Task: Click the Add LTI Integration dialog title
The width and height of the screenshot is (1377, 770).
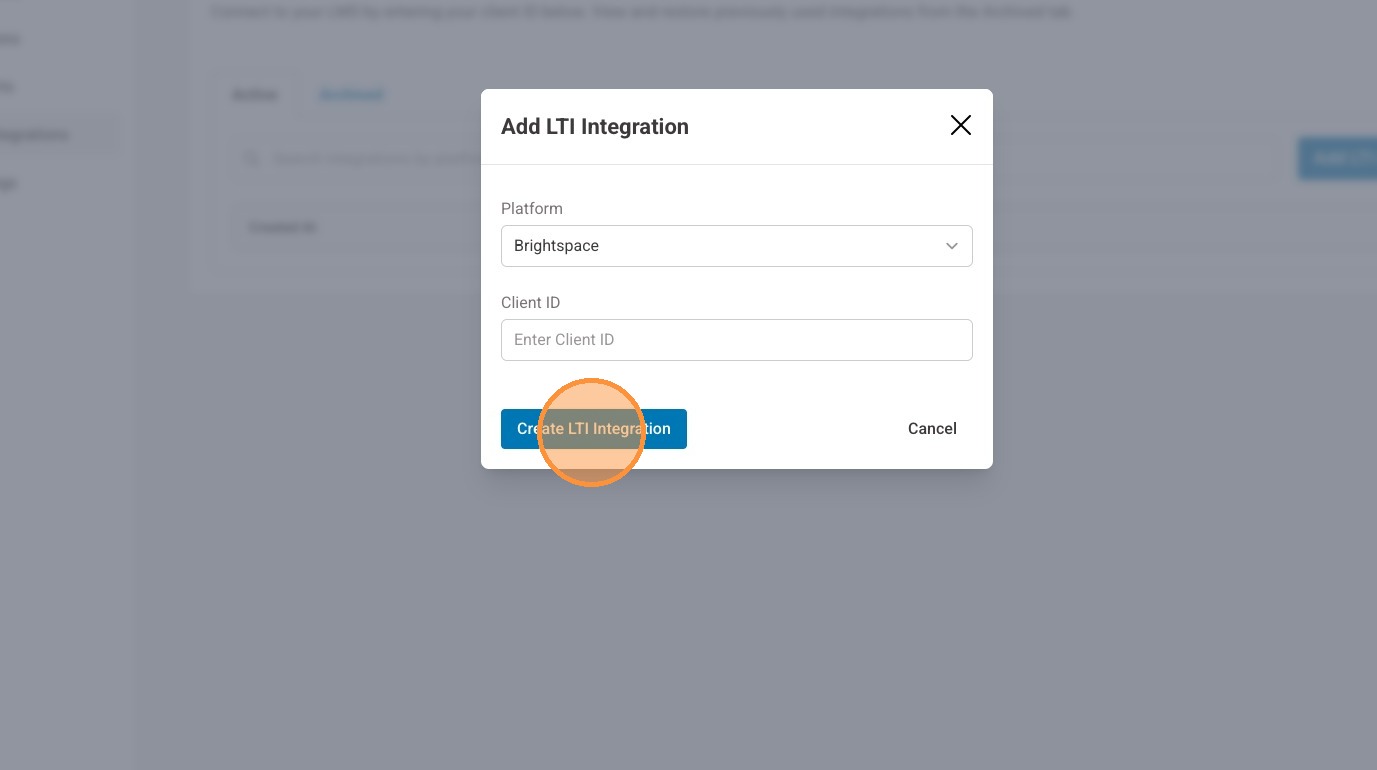Action: pyautogui.click(x=594, y=127)
